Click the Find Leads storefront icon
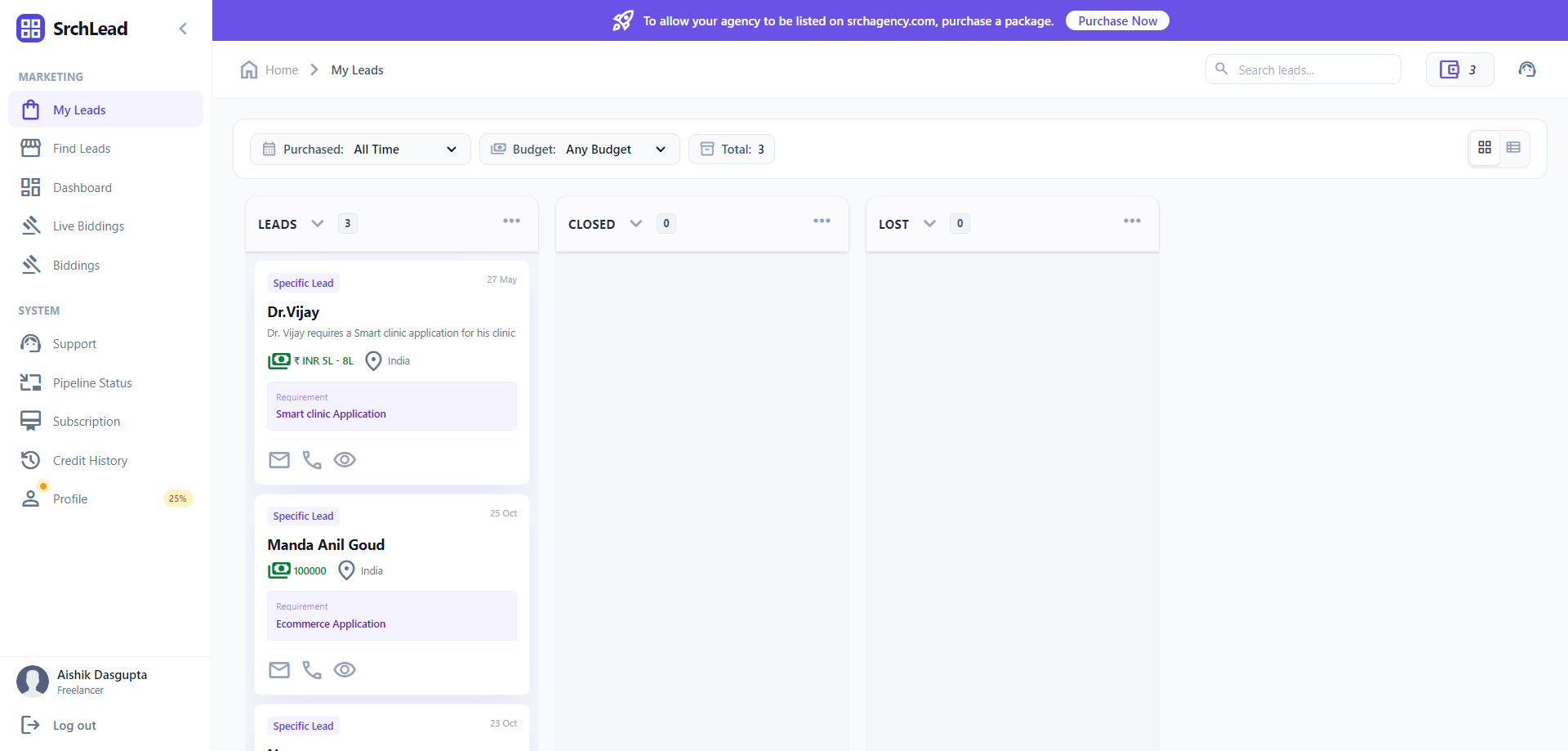Image resolution: width=1568 pixels, height=751 pixels. tap(31, 148)
